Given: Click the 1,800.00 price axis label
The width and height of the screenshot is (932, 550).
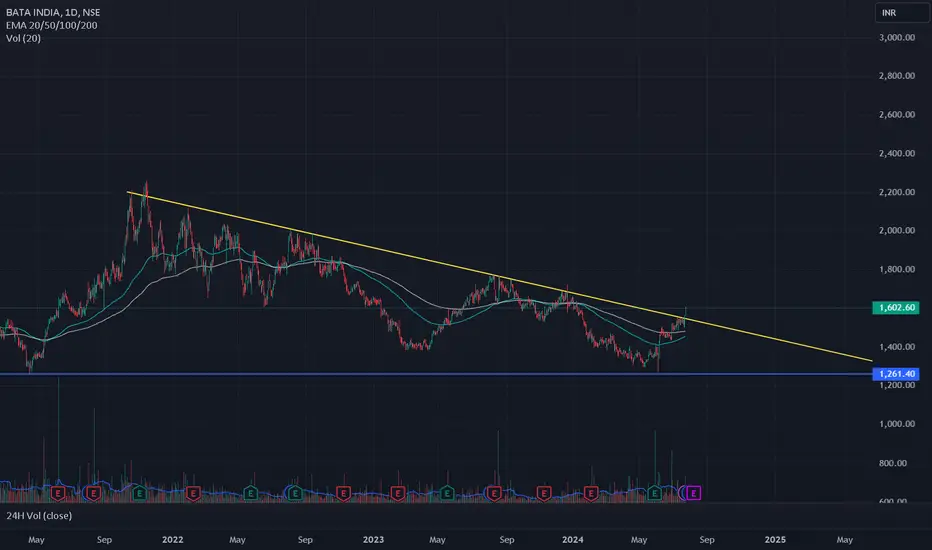Looking at the screenshot, I should (897, 269).
